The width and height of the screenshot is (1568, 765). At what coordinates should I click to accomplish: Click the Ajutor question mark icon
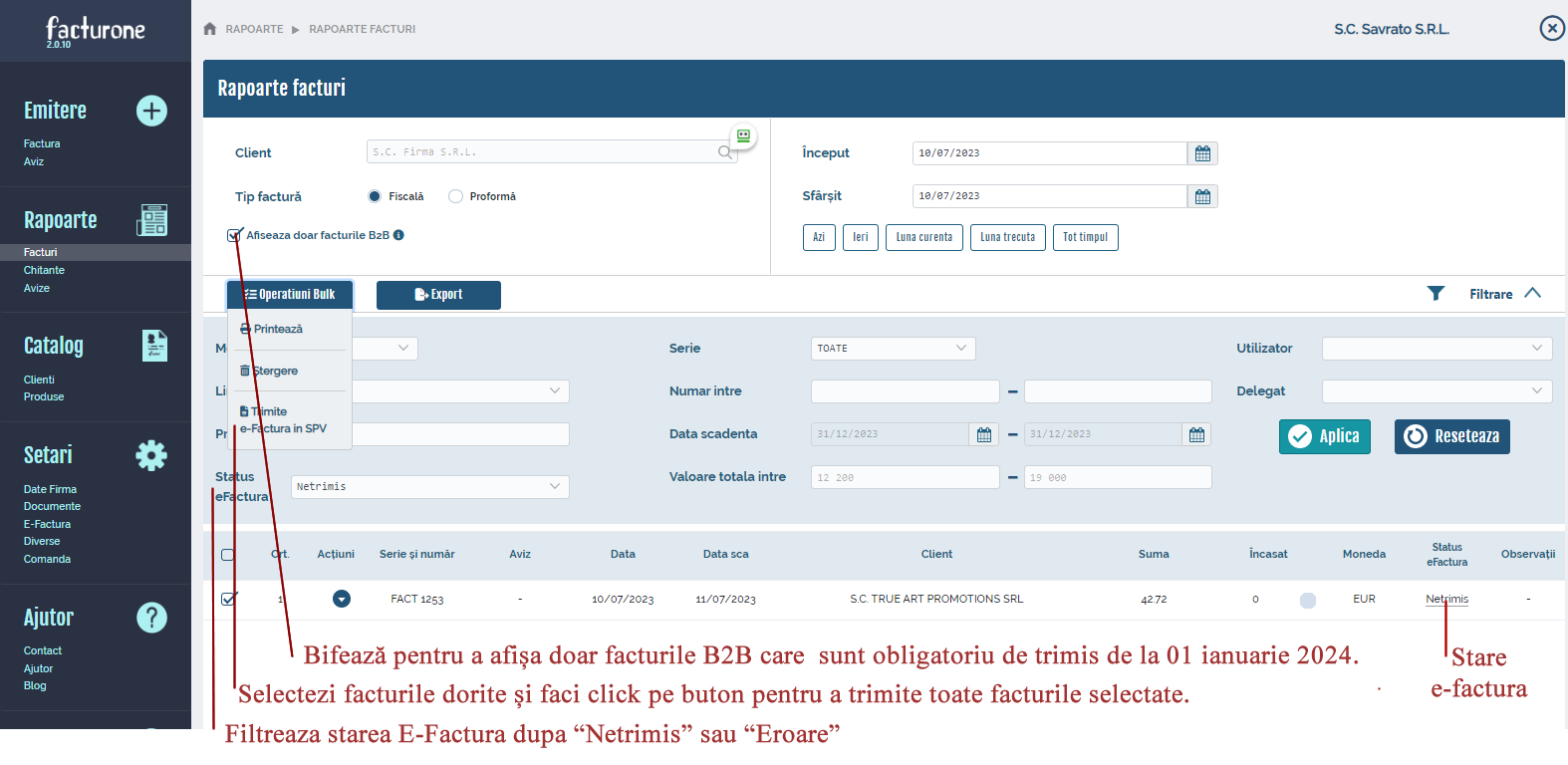click(x=151, y=618)
